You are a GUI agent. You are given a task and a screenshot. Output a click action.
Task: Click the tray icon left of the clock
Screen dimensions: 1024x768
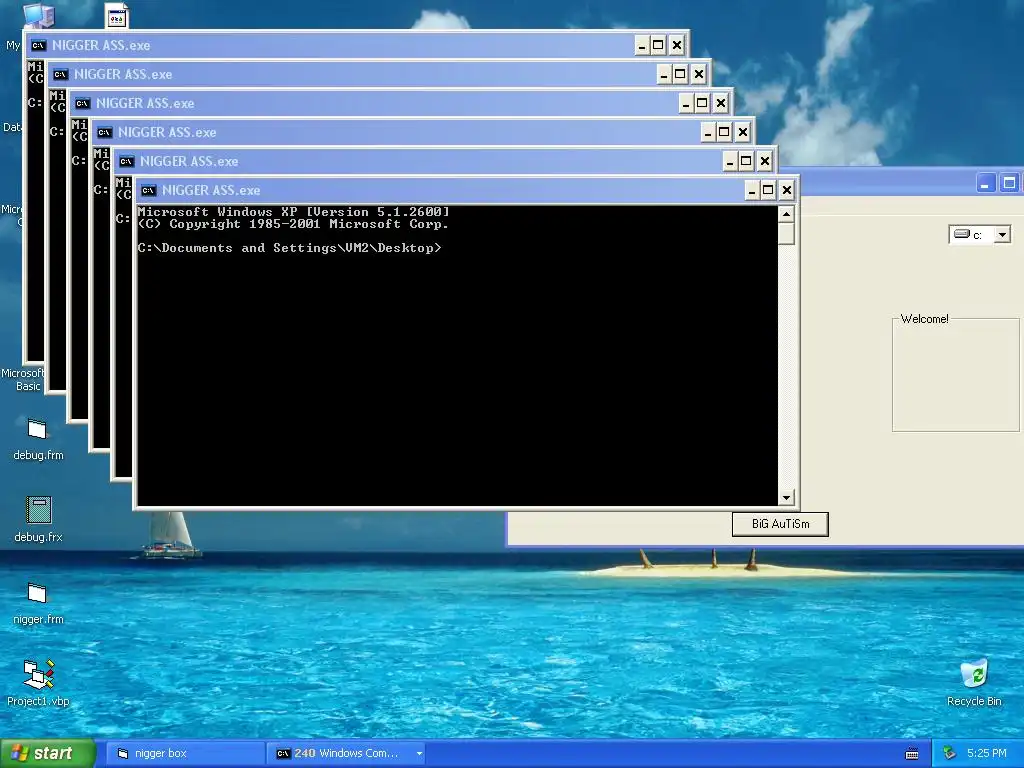click(x=950, y=754)
